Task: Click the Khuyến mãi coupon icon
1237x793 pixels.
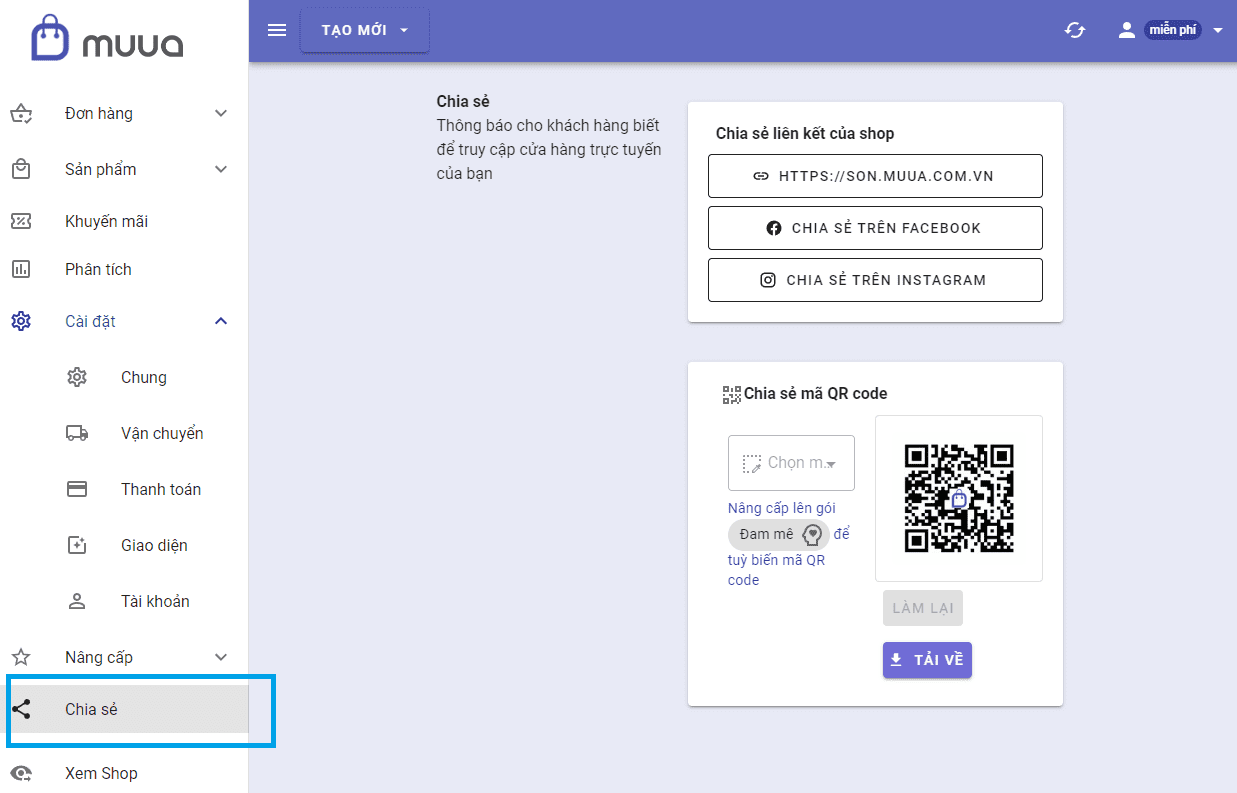Action: point(21,221)
